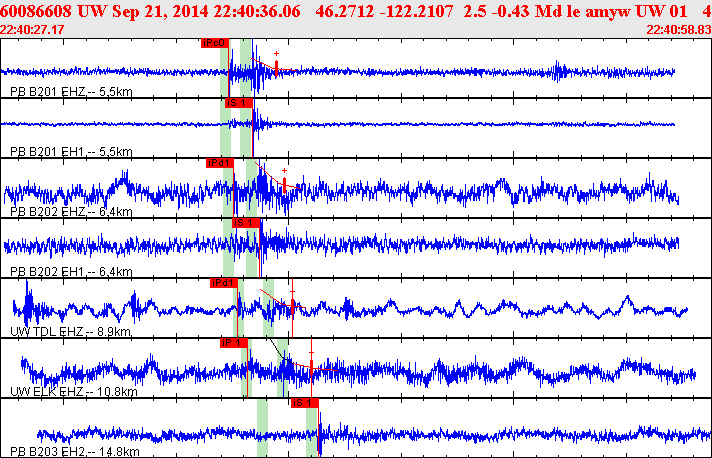Click the start time 22:40:27.17
712x458 pixels.
click(32, 30)
